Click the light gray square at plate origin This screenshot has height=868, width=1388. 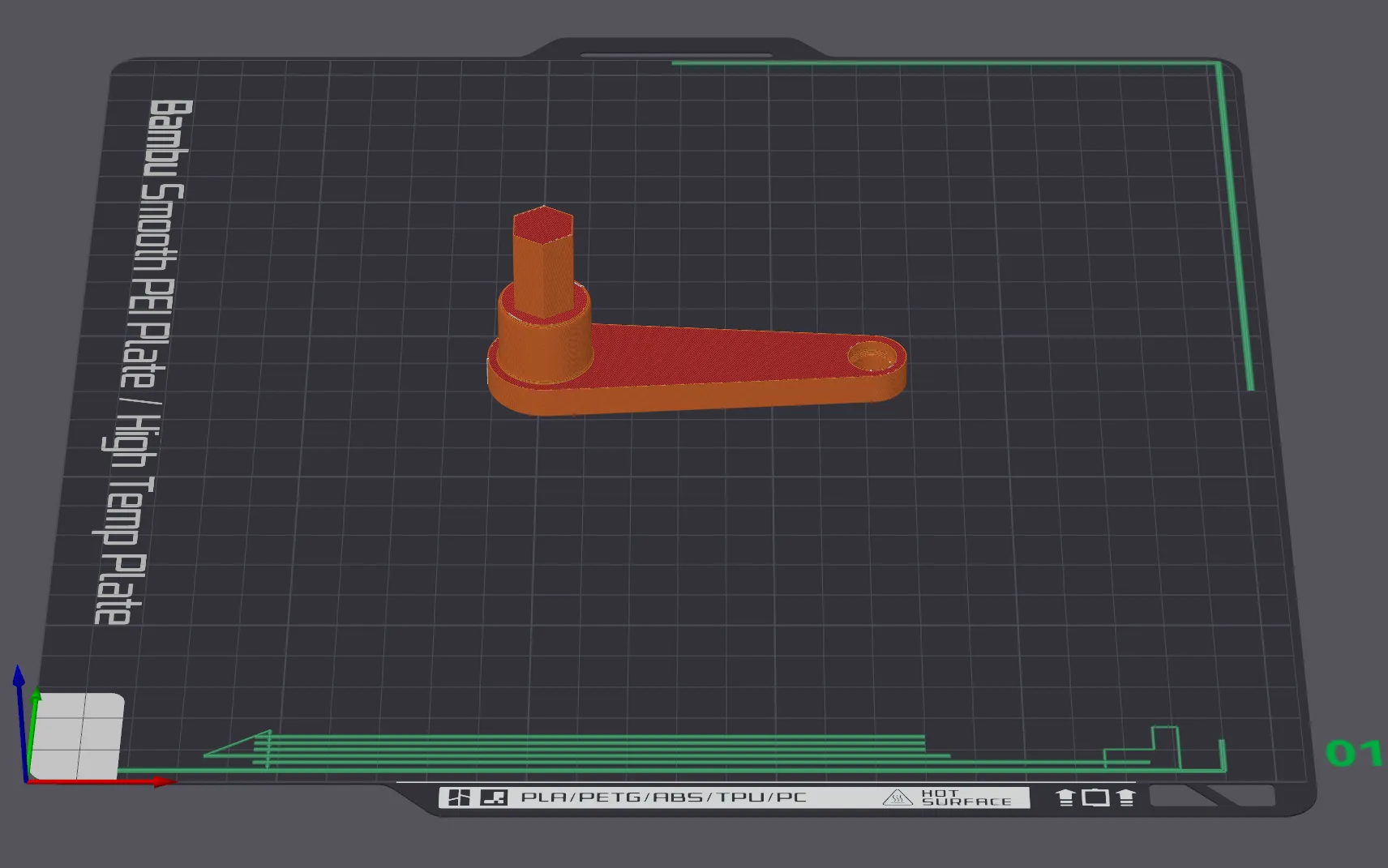[78, 735]
